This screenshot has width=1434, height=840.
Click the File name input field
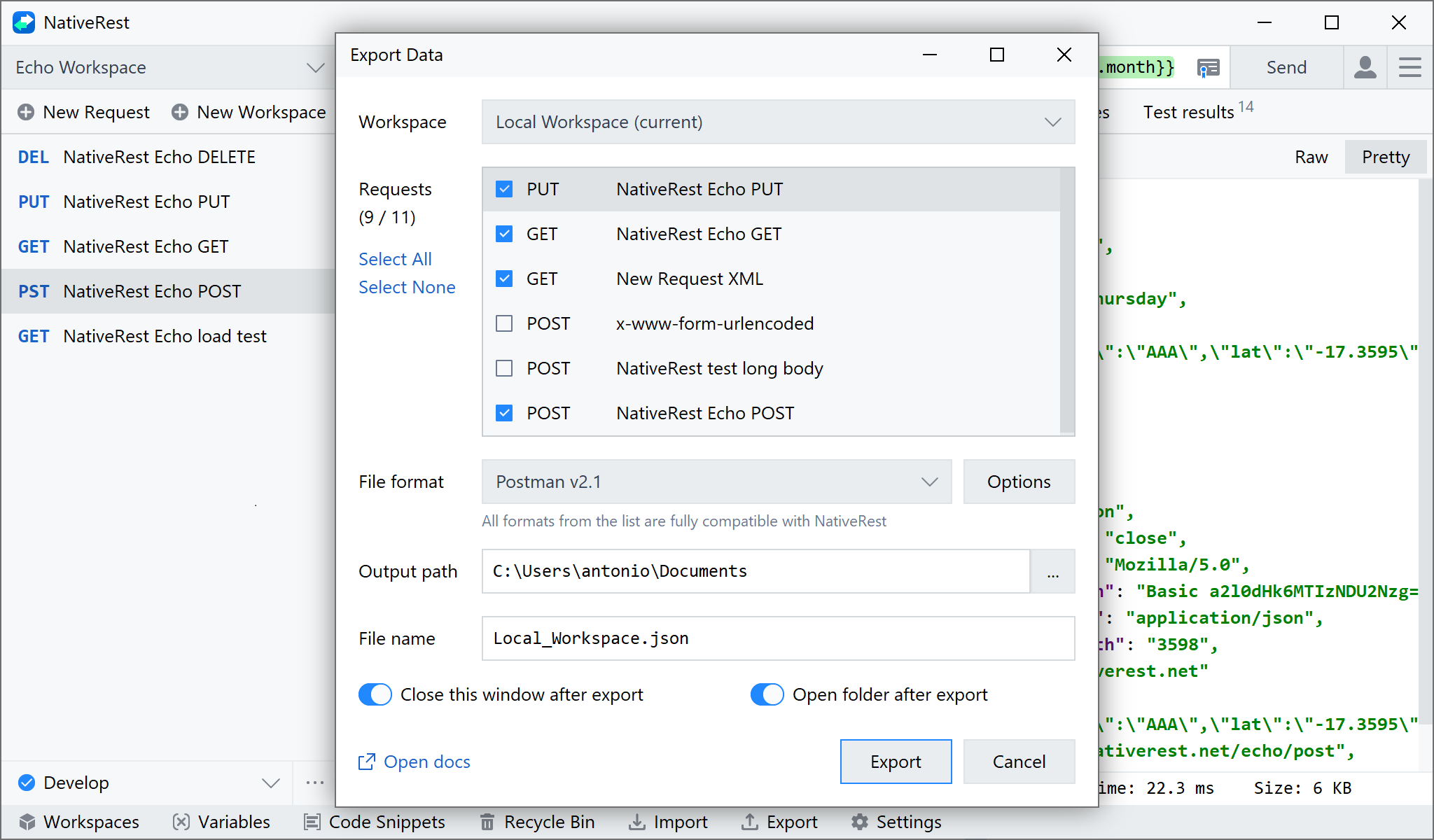(x=779, y=638)
